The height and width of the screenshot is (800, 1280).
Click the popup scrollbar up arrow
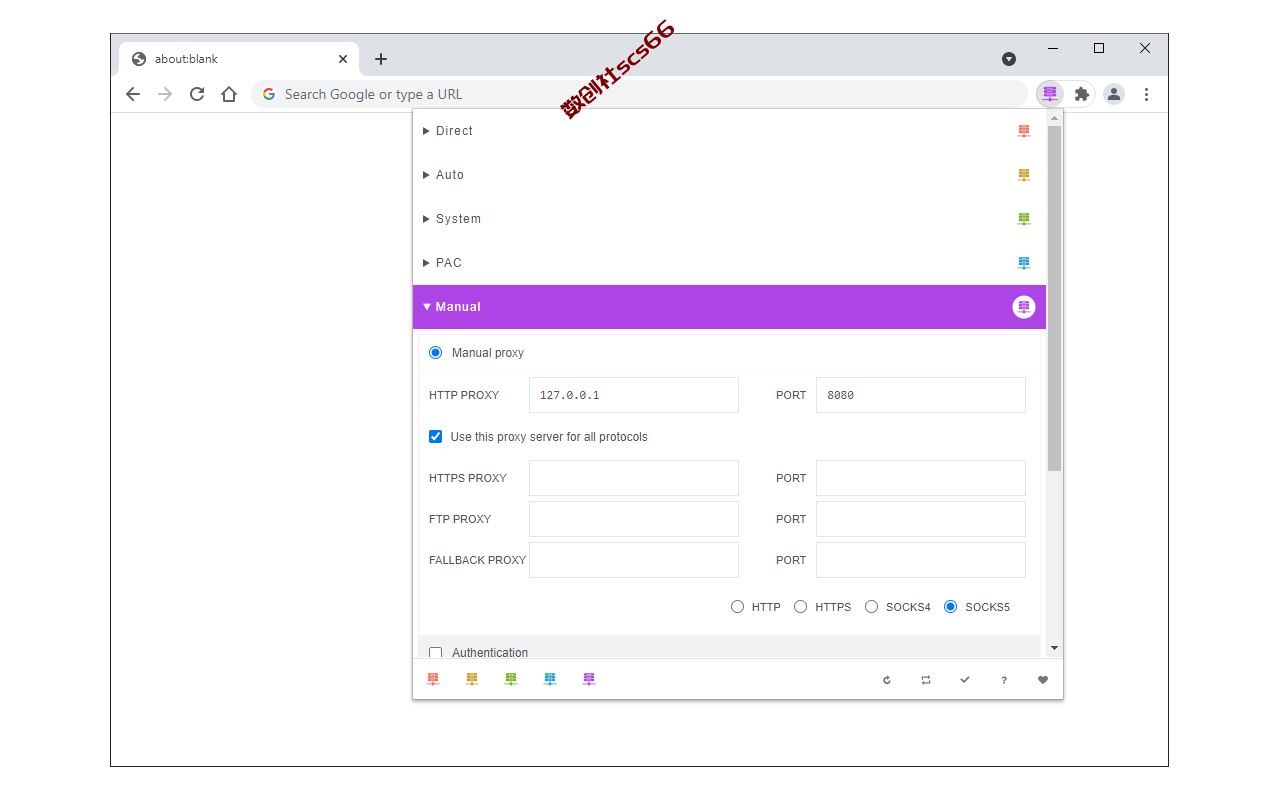(x=1054, y=117)
